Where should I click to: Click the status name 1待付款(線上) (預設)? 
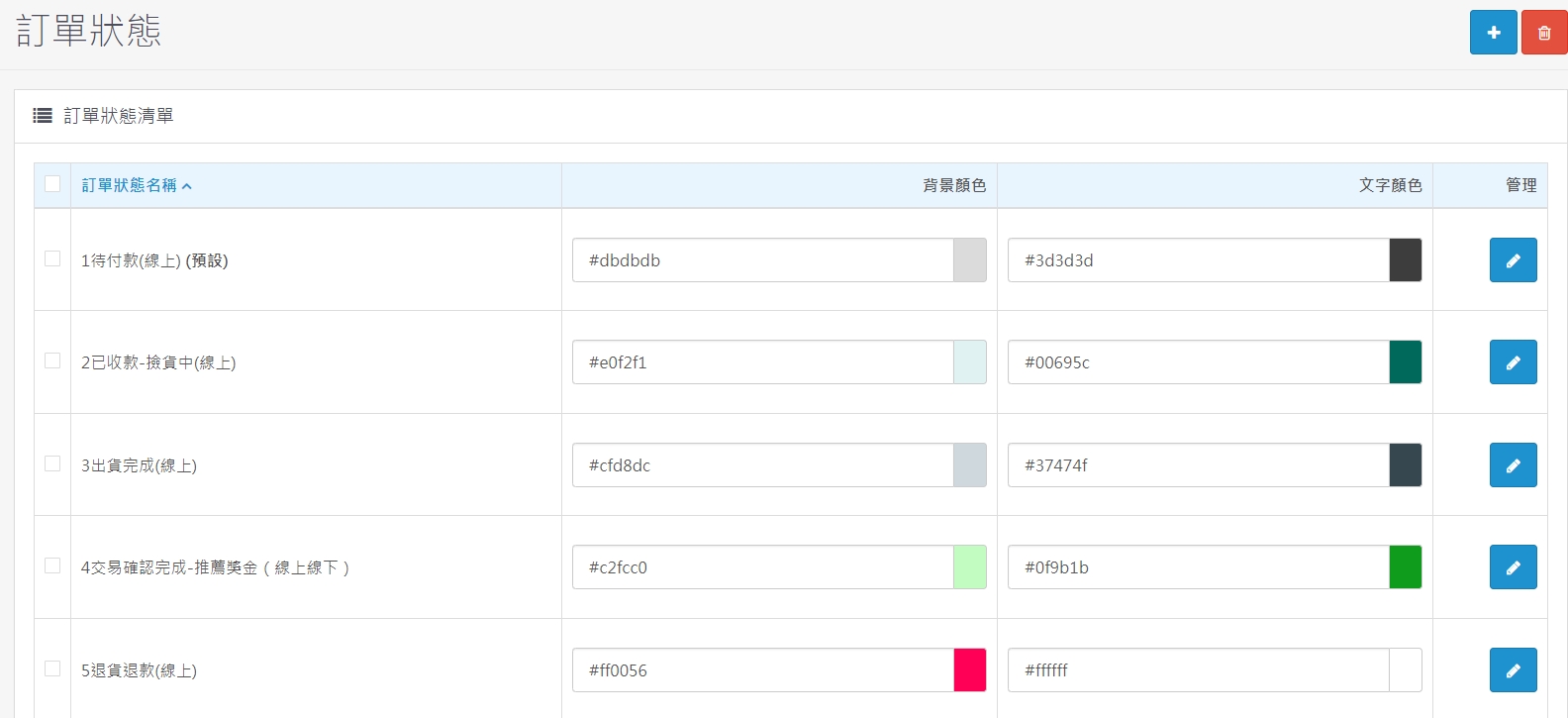[x=154, y=260]
